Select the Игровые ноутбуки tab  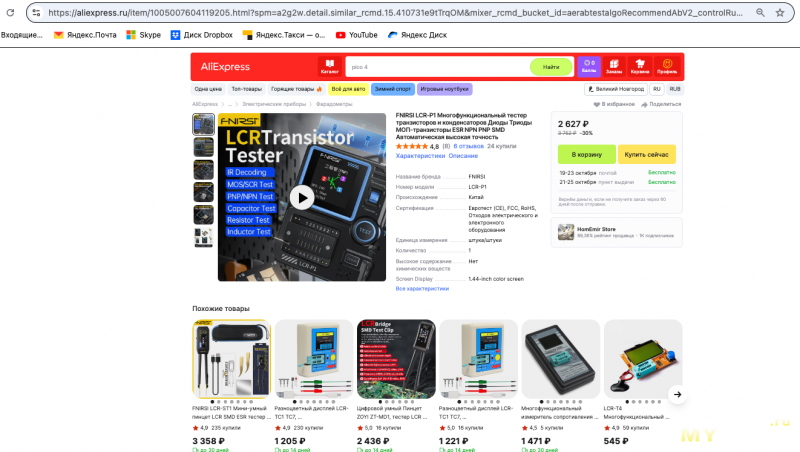444,89
